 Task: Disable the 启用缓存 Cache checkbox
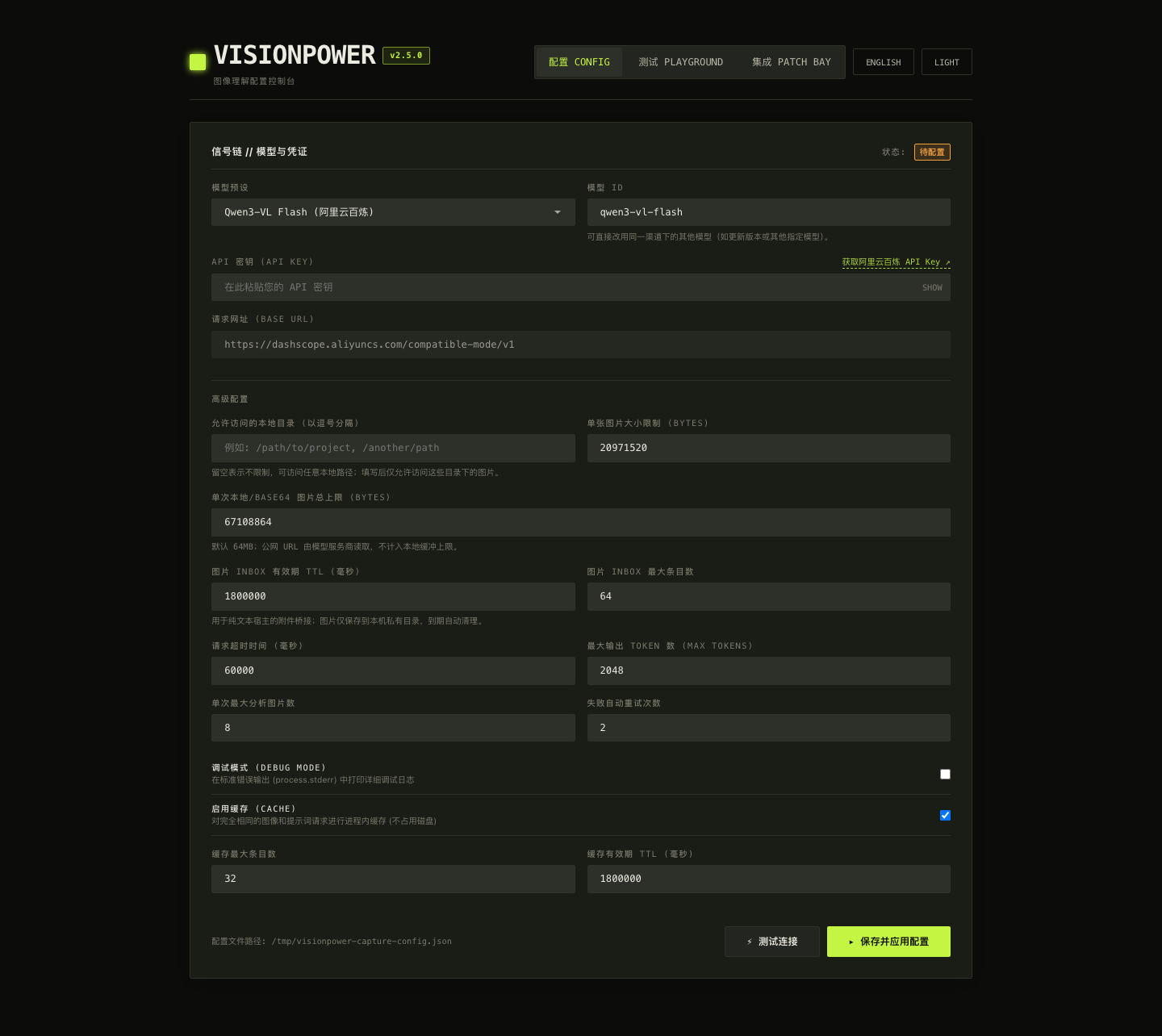pos(945,815)
